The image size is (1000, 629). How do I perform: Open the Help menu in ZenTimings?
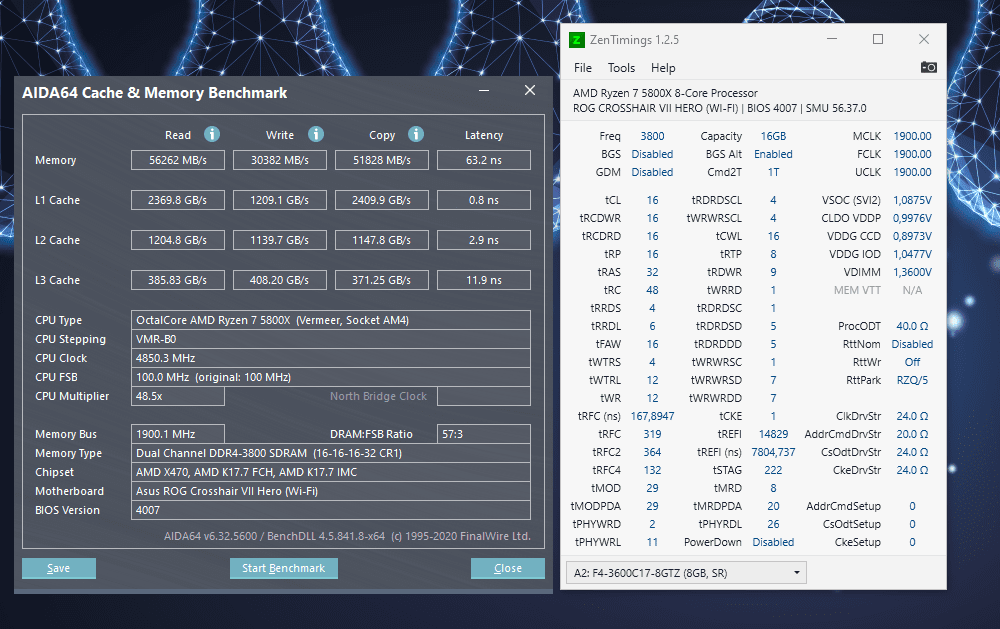(663, 68)
